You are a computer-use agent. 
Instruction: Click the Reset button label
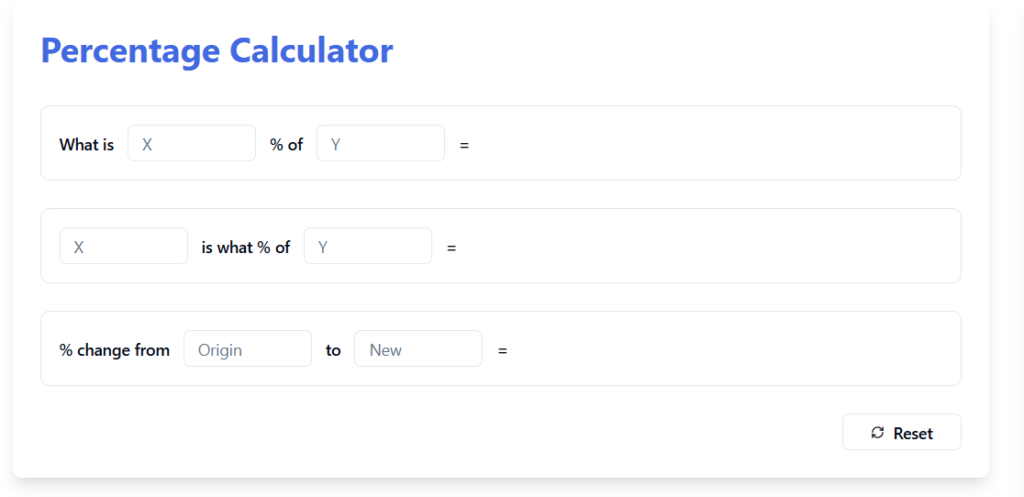pos(913,433)
